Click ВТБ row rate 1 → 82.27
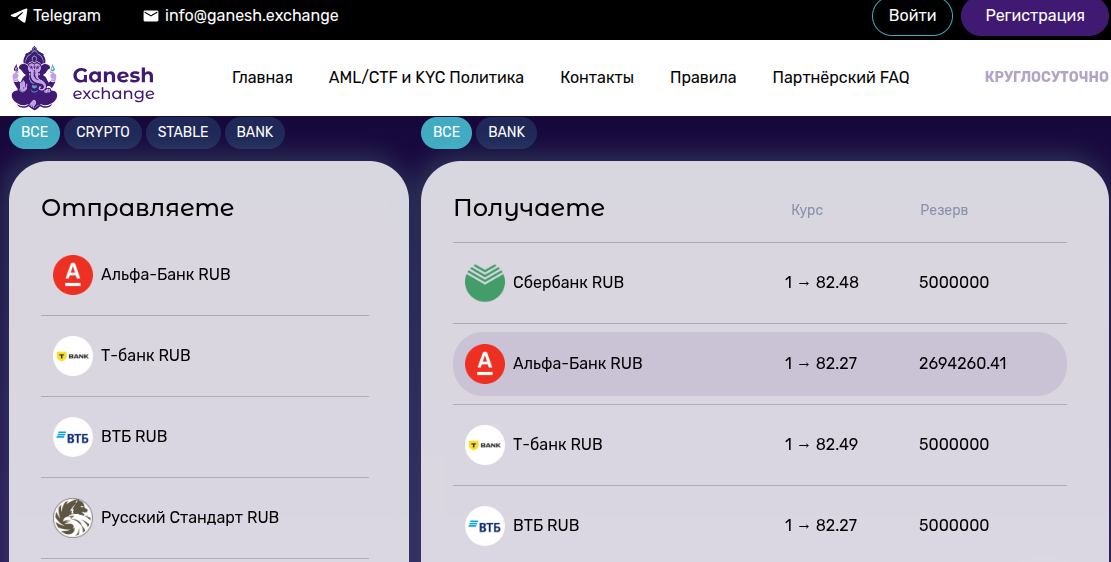The width and height of the screenshot is (1111, 562). click(x=820, y=525)
